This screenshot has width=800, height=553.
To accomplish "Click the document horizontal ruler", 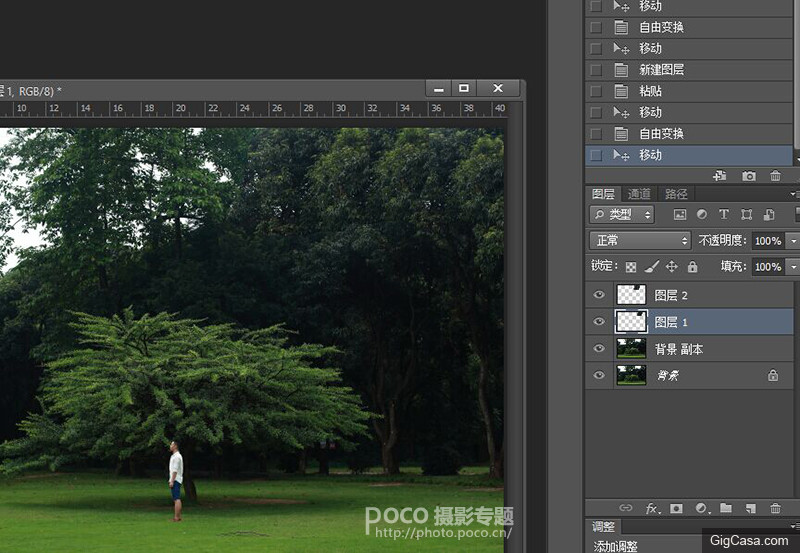I will click(254, 109).
